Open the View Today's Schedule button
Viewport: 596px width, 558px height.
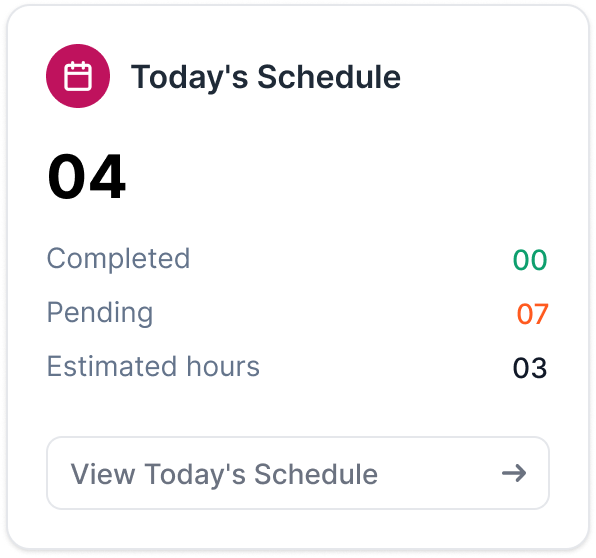[x=298, y=473]
